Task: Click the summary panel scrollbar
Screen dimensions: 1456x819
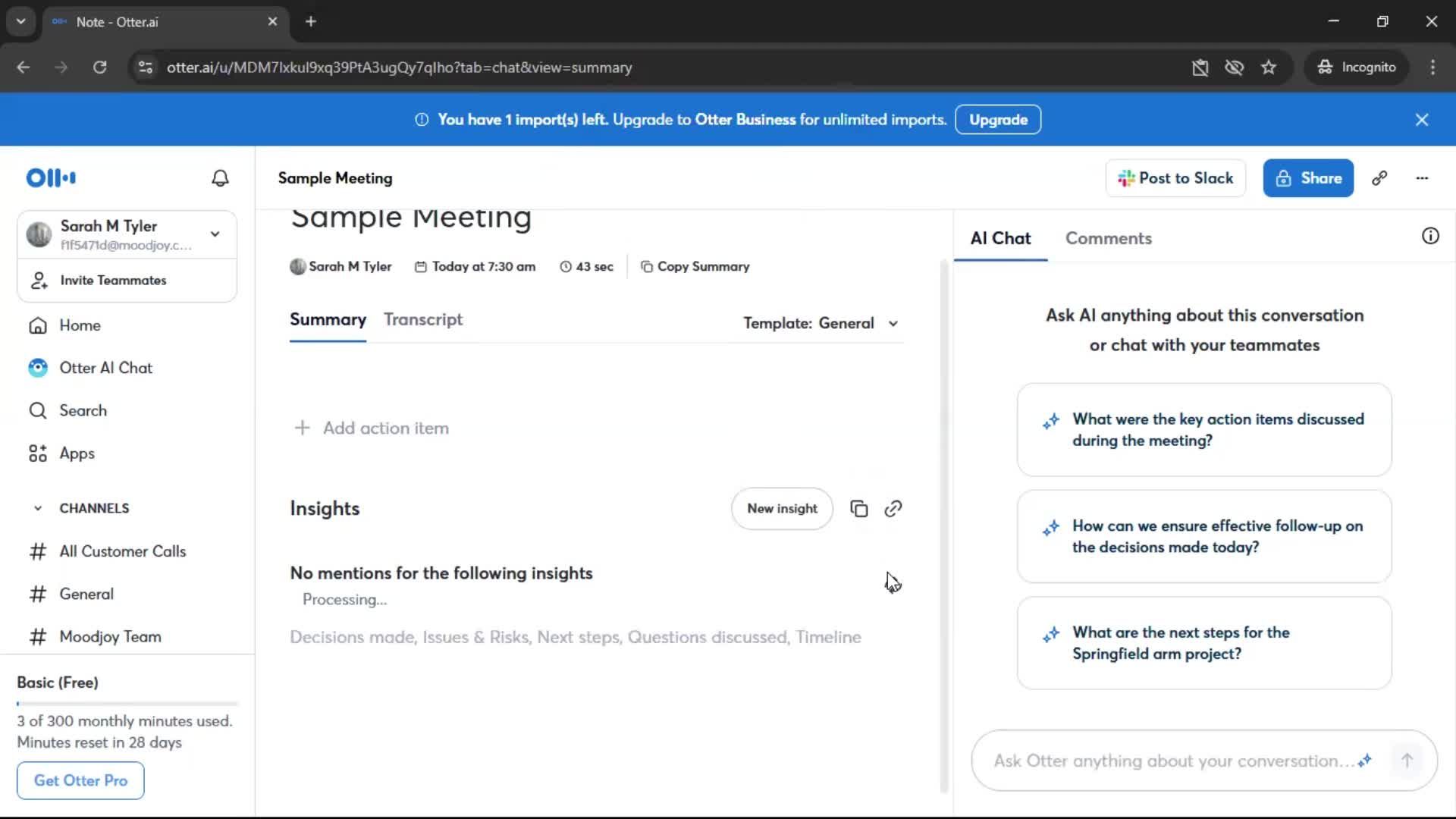Action: coord(944,527)
